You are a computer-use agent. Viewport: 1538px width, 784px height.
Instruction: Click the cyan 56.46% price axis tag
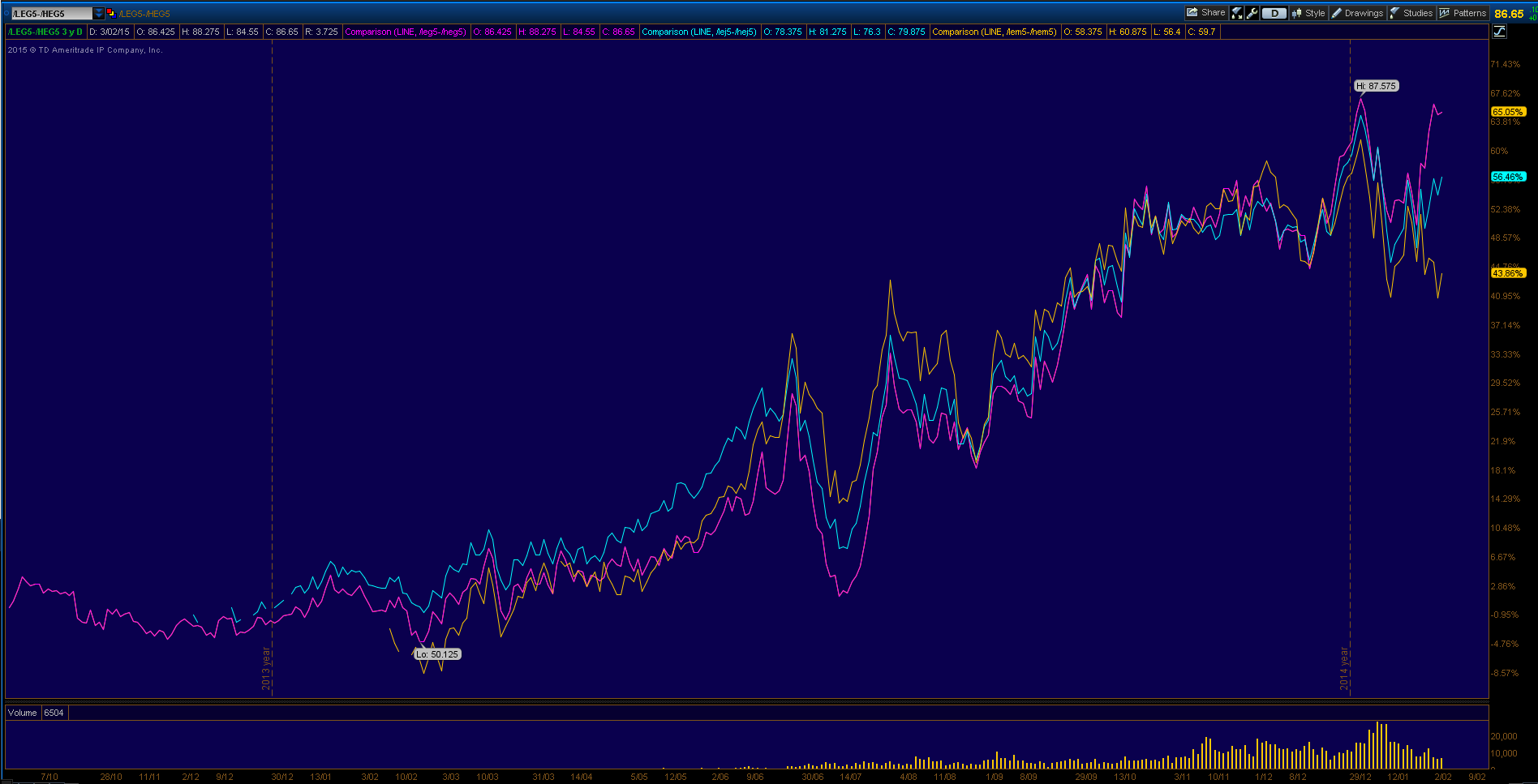1508,176
